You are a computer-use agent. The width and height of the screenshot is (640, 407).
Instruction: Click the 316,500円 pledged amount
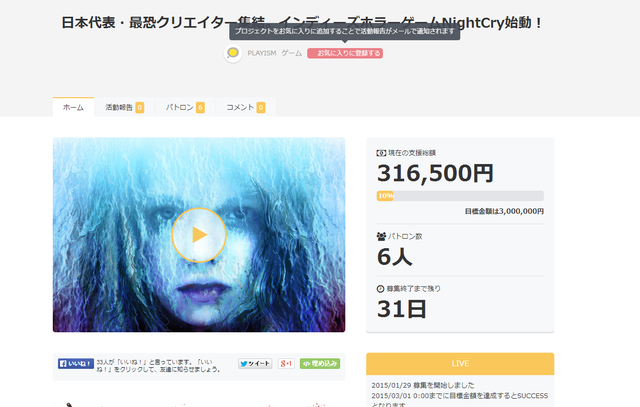point(436,173)
